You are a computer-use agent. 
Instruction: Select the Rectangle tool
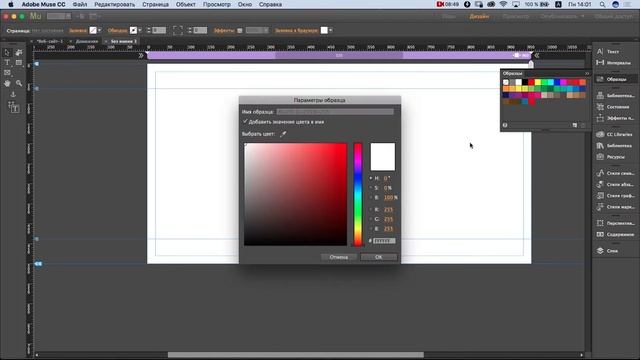coord(19,63)
